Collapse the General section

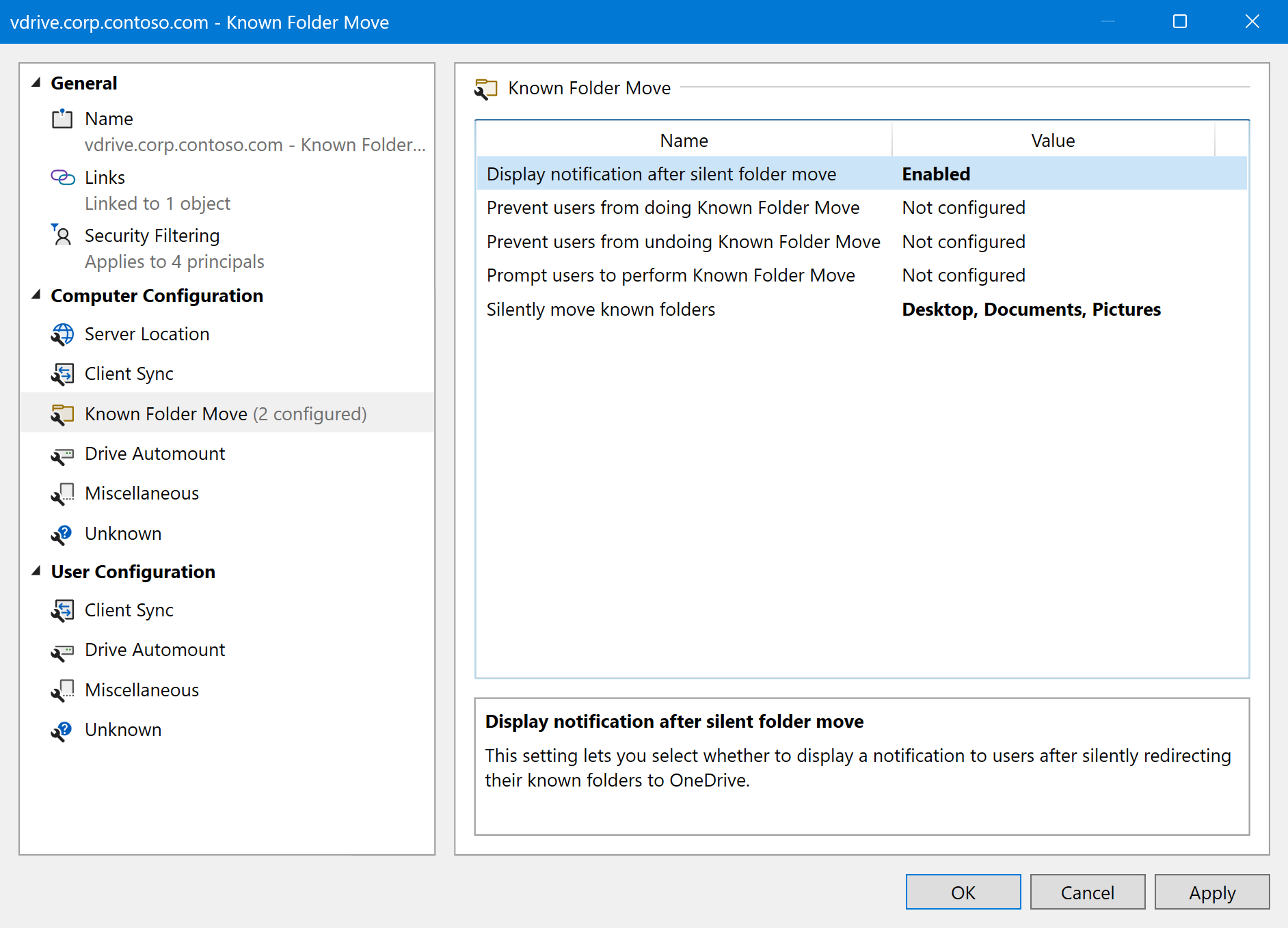tap(36, 83)
